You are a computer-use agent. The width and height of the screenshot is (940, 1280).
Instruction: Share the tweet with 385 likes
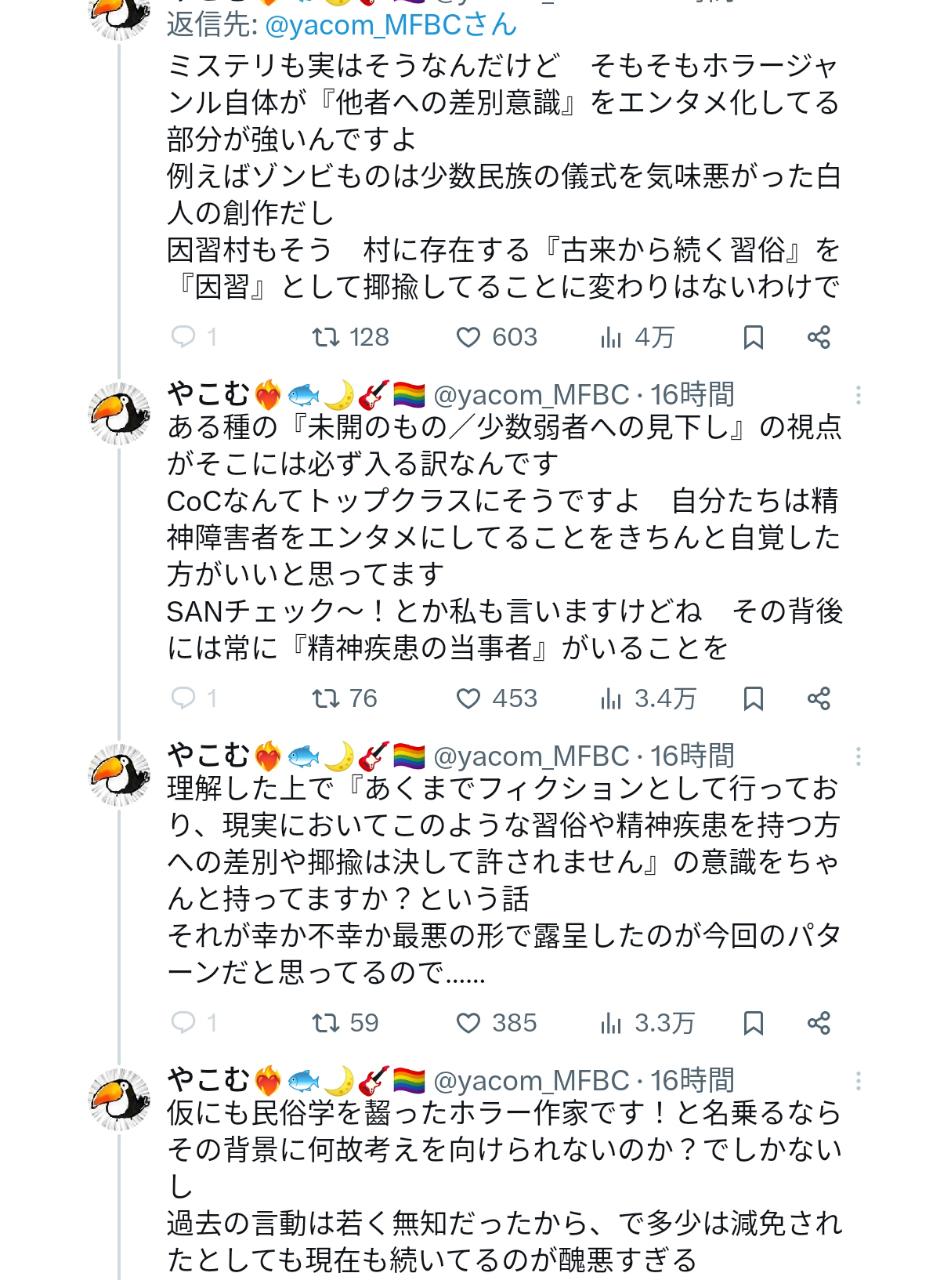click(818, 1022)
